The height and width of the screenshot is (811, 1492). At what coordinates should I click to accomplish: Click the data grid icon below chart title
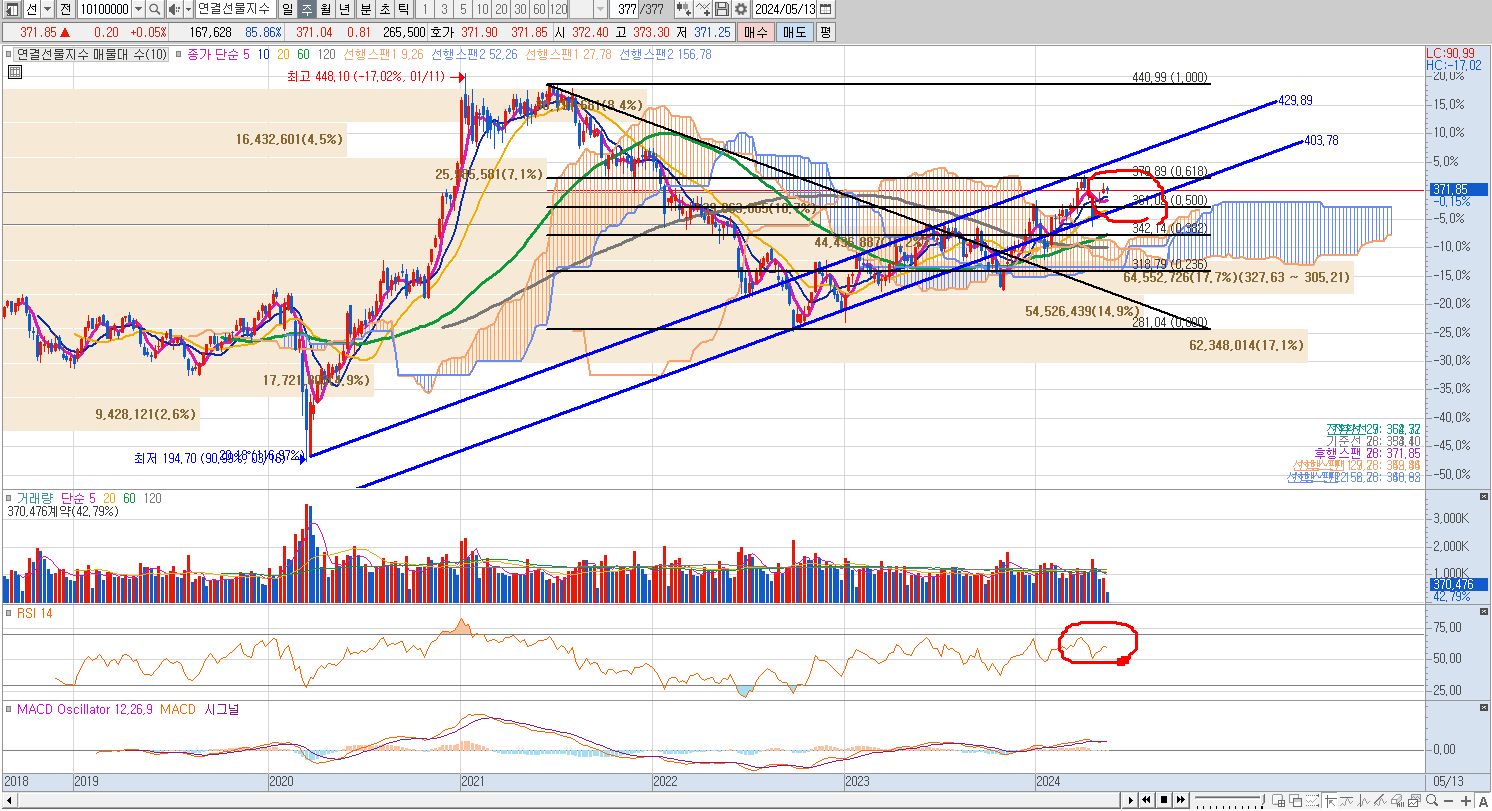point(14,72)
